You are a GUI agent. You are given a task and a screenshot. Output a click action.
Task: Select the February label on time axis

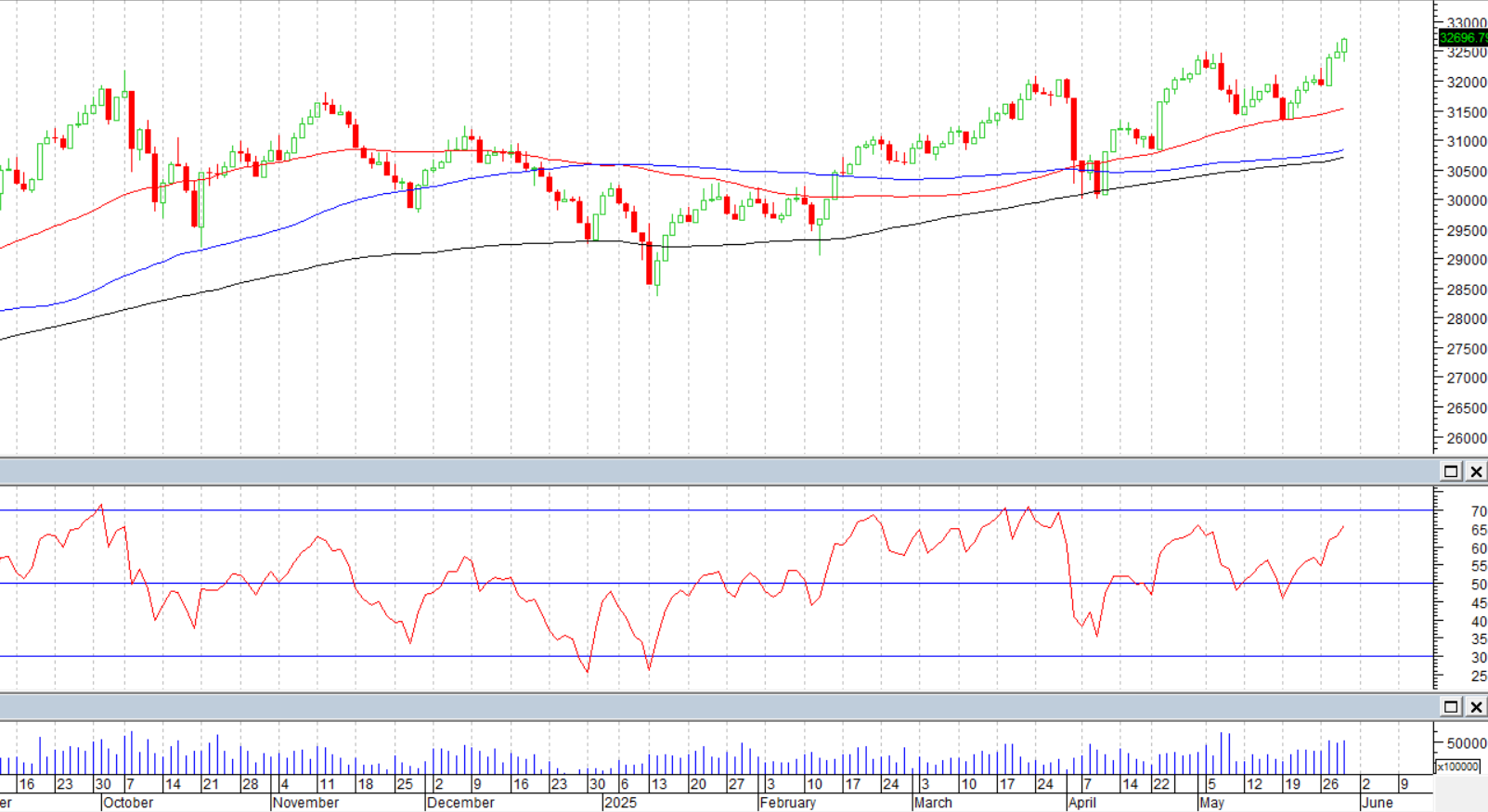pos(787,803)
